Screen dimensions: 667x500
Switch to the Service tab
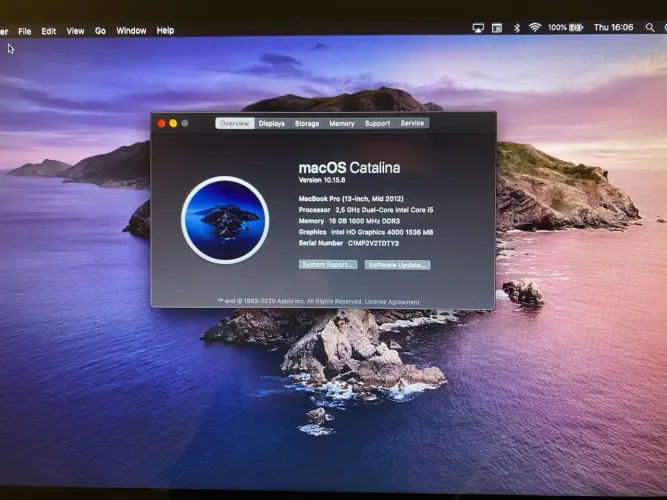(412, 123)
